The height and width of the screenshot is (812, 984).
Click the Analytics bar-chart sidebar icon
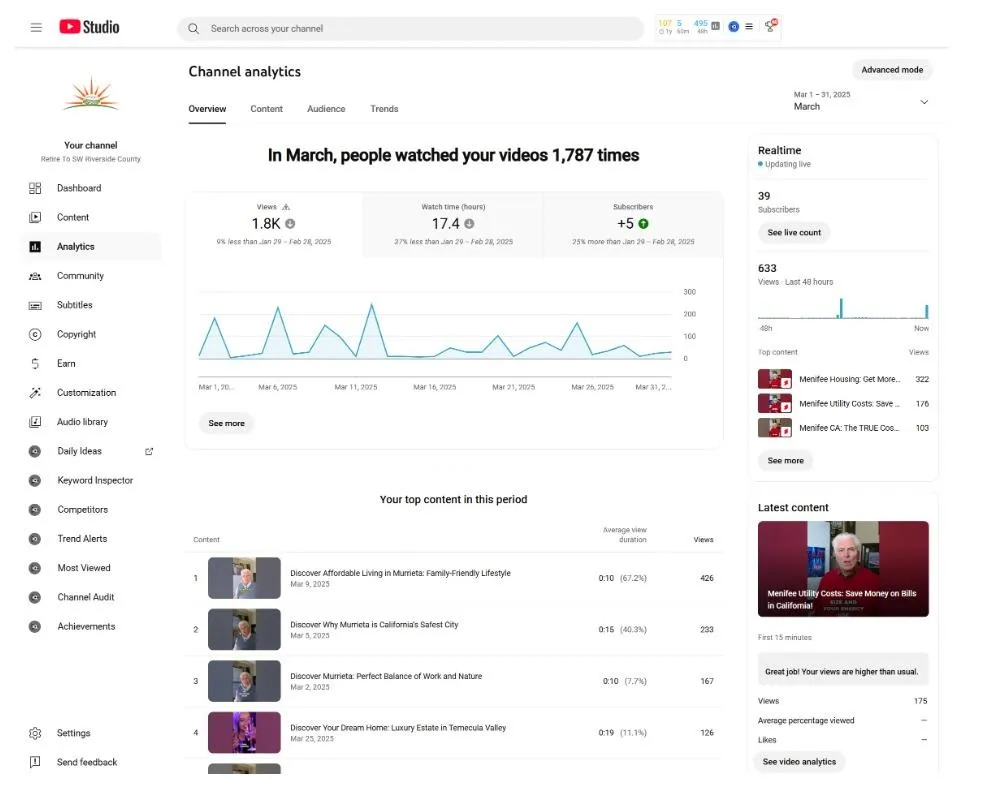[x=35, y=247]
